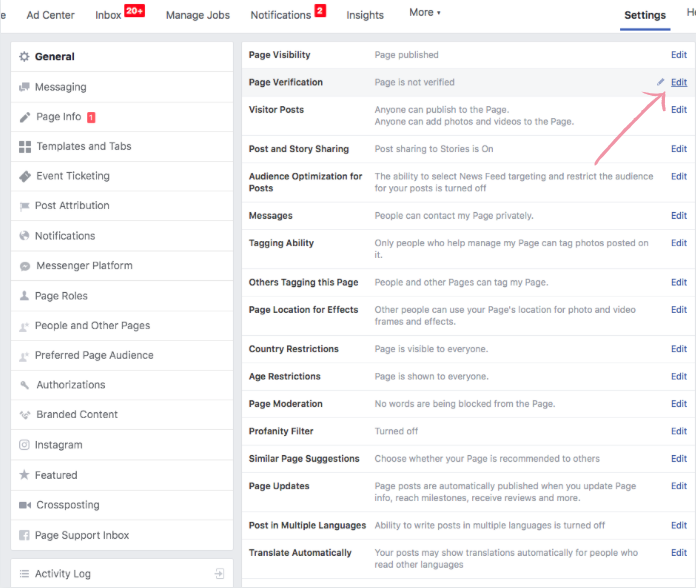Click the Branded Content handshake icon
Screen dimensions: 696x588
(x=25, y=414)
